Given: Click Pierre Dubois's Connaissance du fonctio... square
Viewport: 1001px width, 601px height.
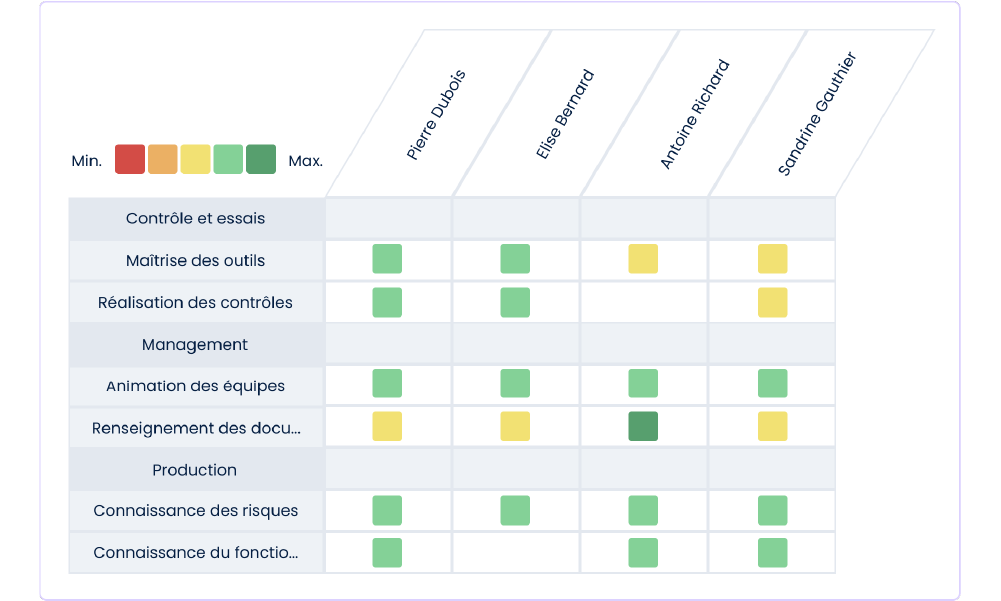Looking at the screenshot, I should (387, 553).
